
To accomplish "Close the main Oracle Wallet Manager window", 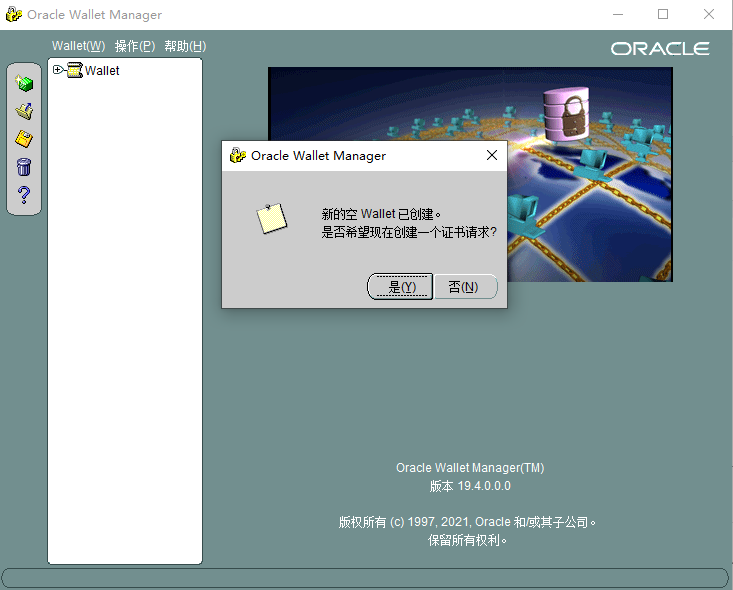I will [x=709, y=14].
